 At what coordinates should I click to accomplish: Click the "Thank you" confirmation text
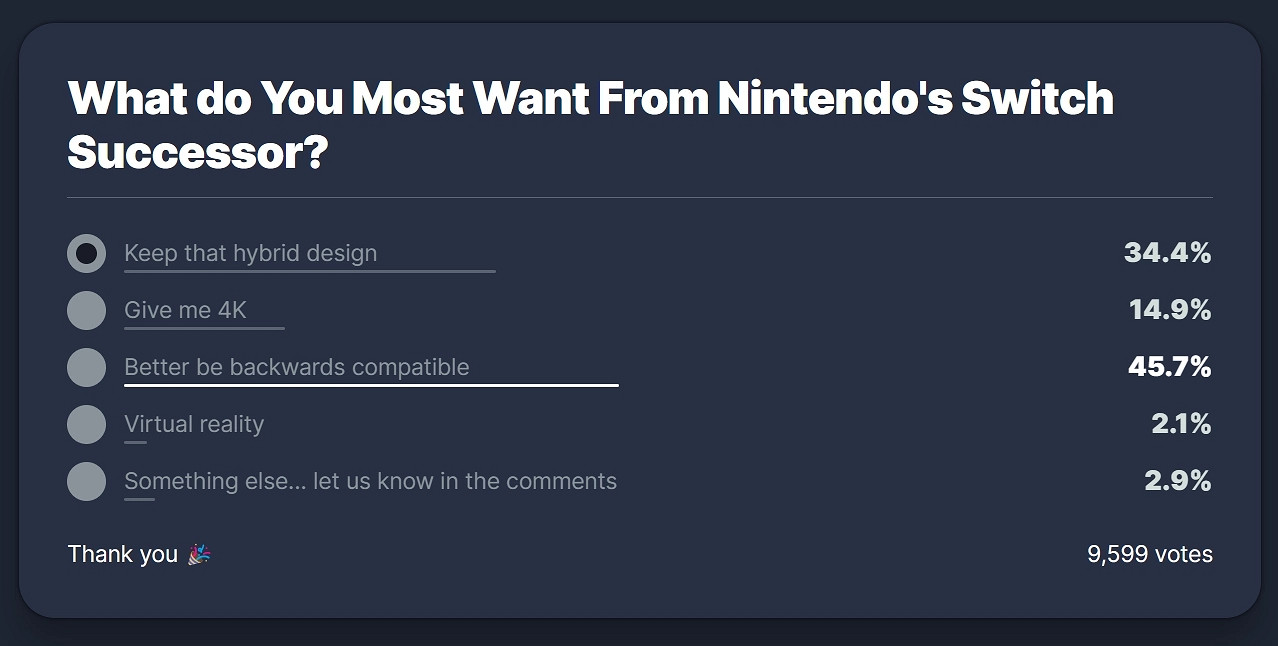click(122, 554)
